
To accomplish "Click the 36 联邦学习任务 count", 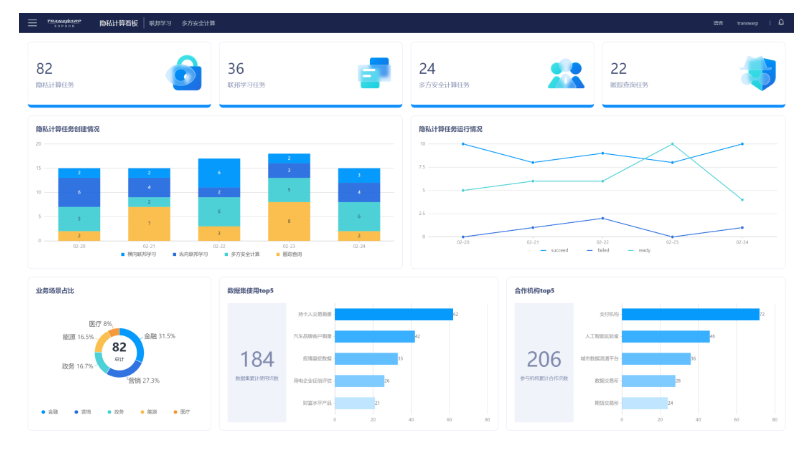I will 236,68.
